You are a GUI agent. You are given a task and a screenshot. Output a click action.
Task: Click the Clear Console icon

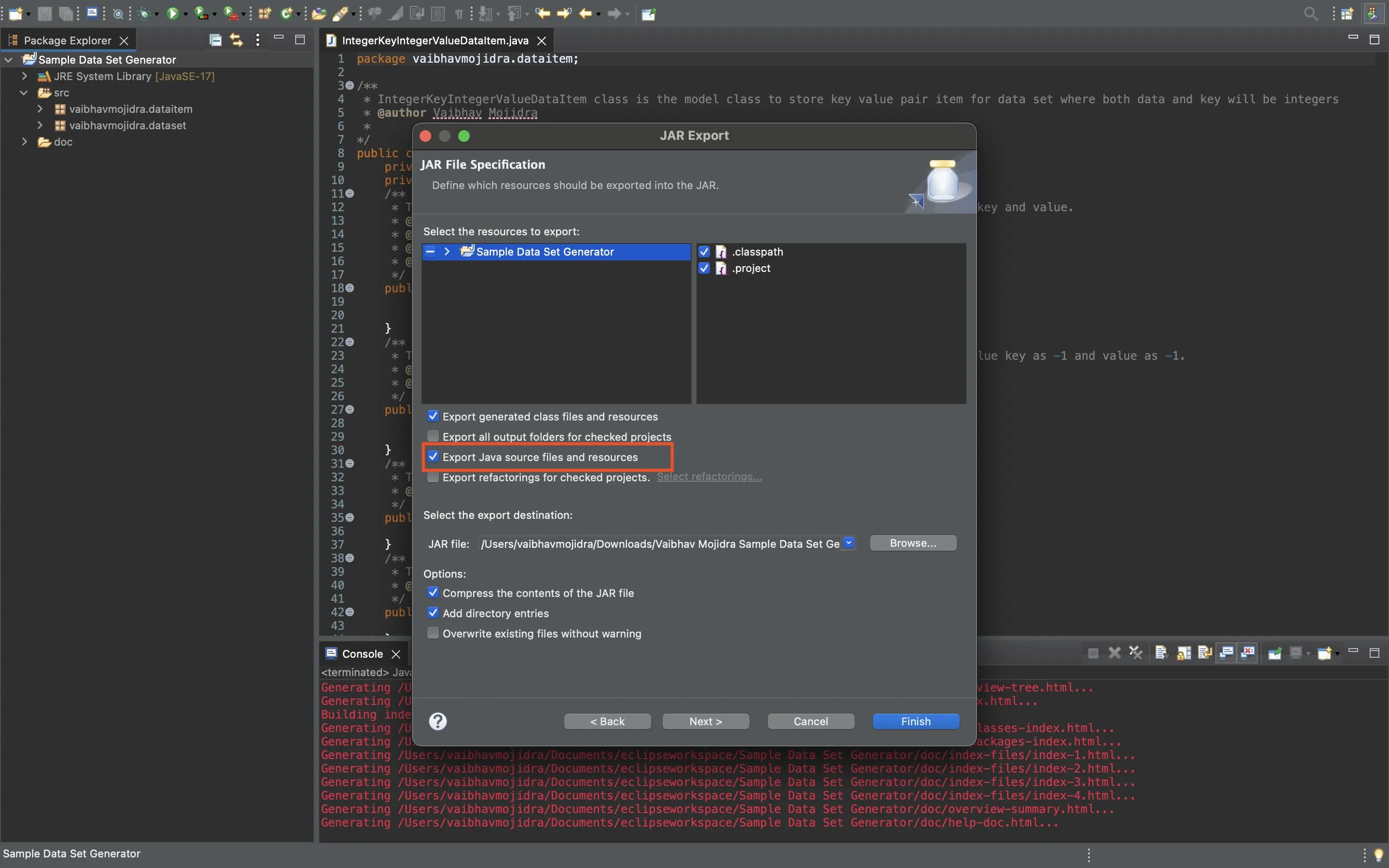coord(1162,653)
